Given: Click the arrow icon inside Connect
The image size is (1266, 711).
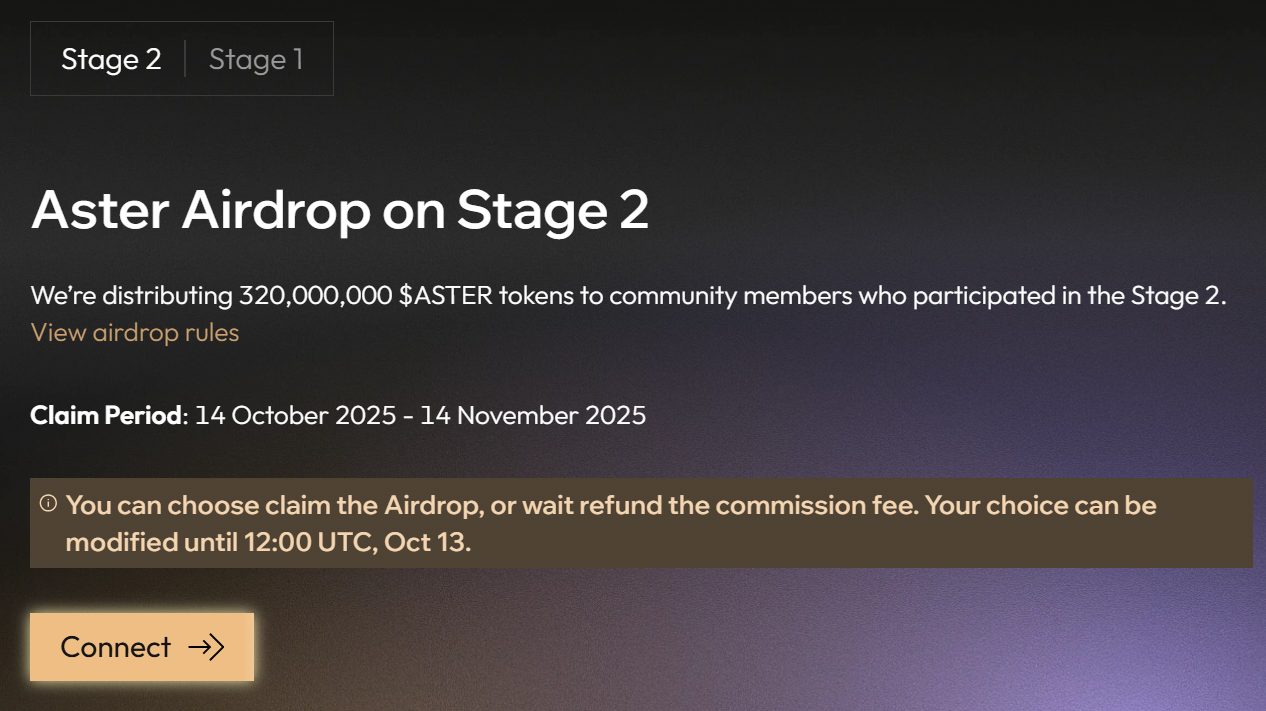Looking at the screenshot, I should coord(206,647).
